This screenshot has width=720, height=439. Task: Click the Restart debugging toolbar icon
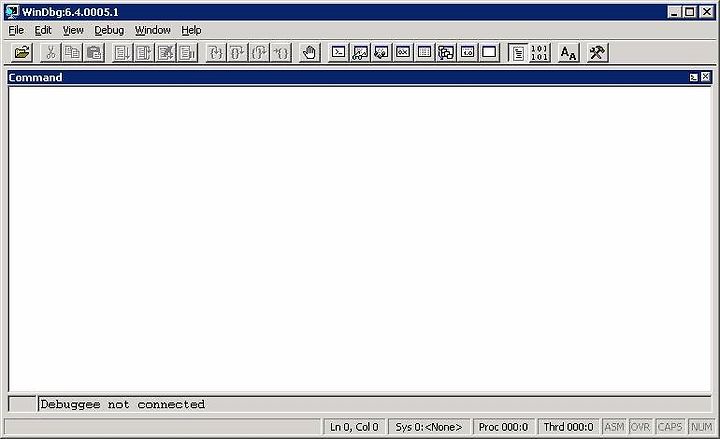pos(144,53)
